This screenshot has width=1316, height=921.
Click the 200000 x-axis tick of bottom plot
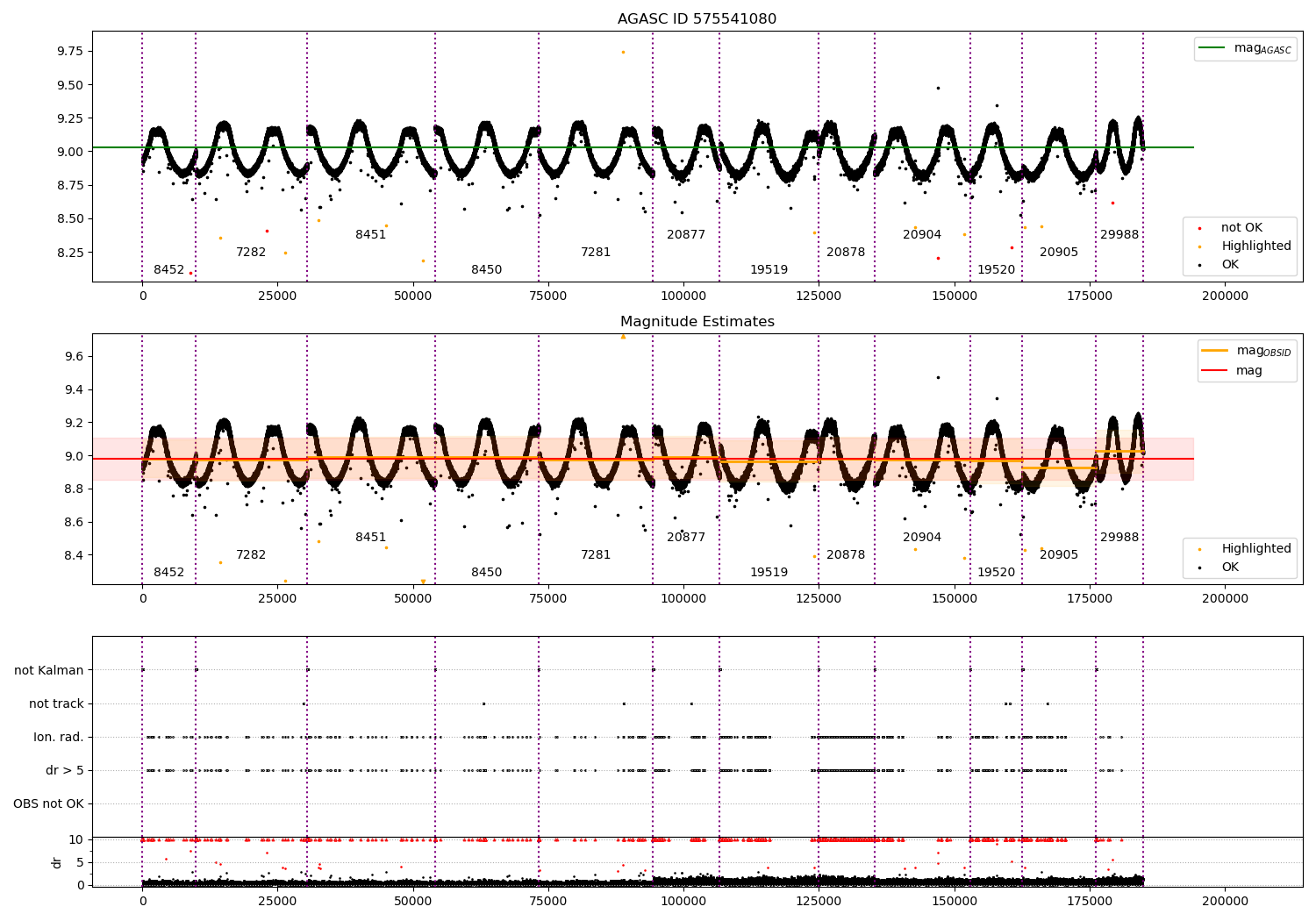click(x=1225, y=901)
